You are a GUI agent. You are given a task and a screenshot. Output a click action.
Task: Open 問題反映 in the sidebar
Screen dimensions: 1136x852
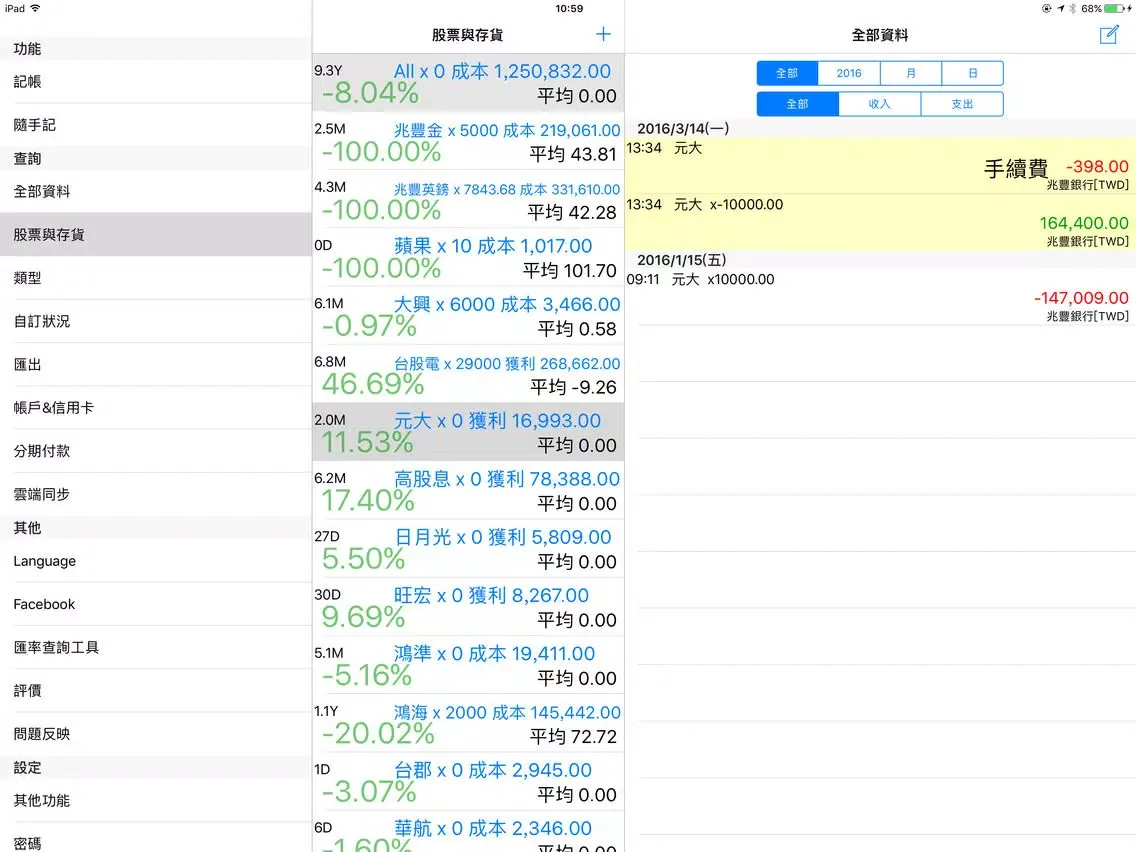[x=156, y=734]
